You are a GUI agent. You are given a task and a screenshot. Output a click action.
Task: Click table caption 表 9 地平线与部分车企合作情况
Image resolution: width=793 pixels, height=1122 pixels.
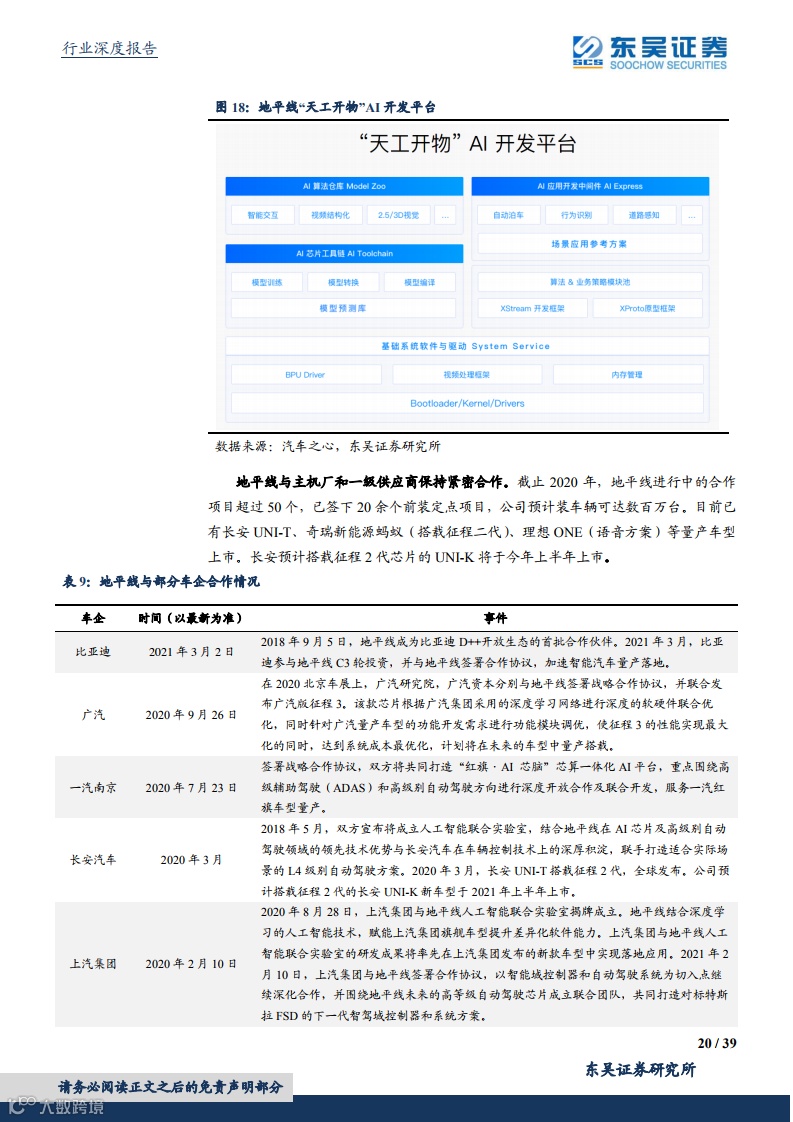tap(161, 582)
